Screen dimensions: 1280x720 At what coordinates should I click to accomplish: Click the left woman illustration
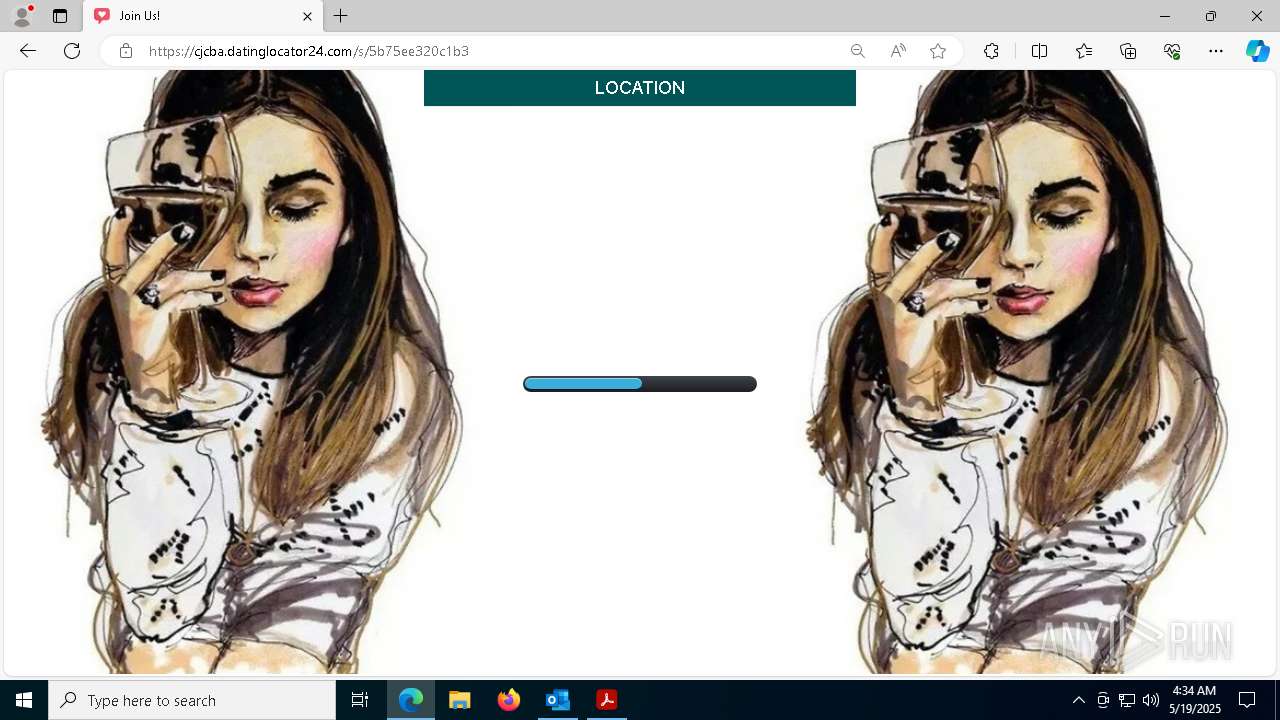tap(250, 372)
